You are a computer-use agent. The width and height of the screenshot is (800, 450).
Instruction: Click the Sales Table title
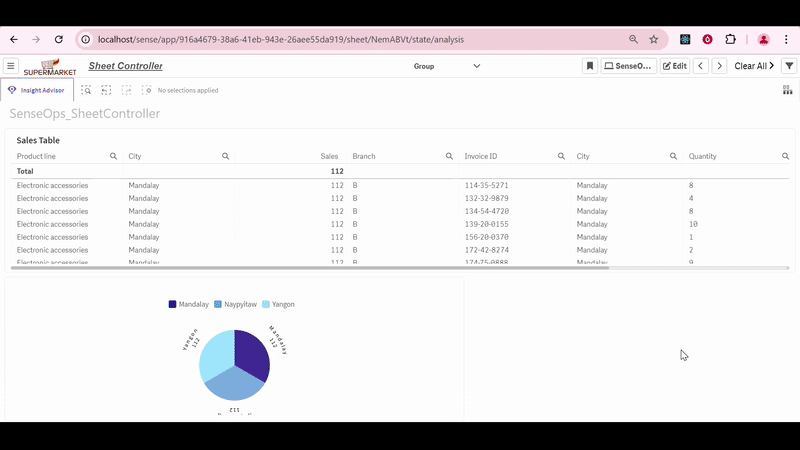pyautogui.click(x=38, y=140)
